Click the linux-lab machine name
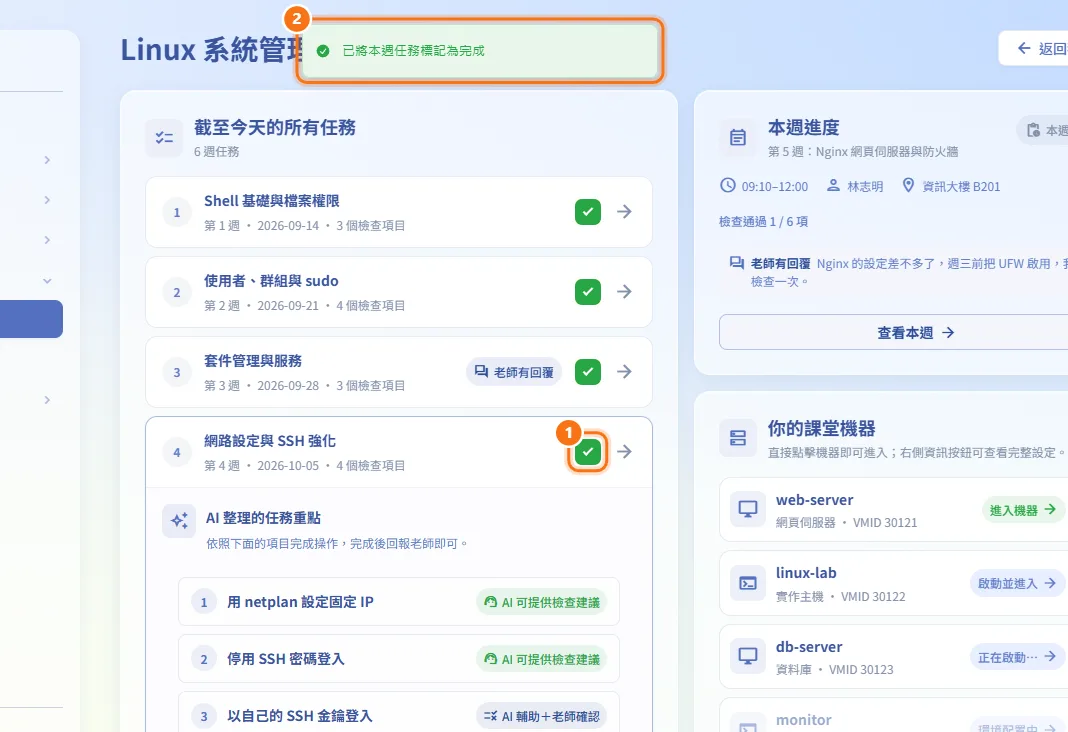Image resolution: width=1068 pixels, height=732 pixels. pos(806,573)
